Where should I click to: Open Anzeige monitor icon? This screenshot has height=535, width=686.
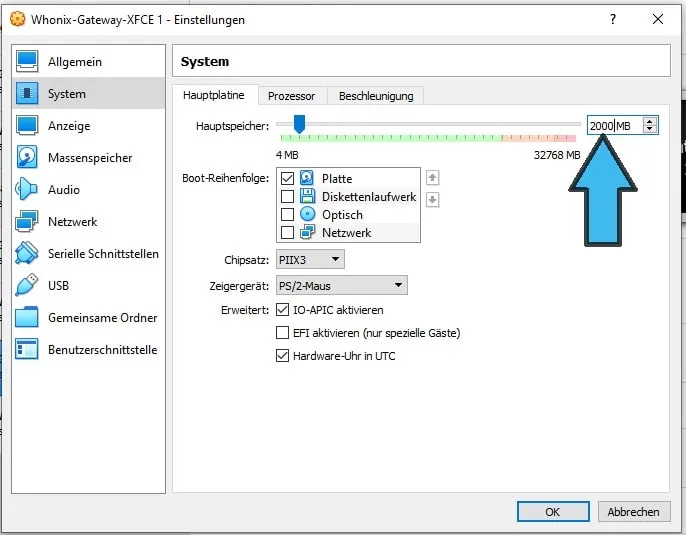27,125
